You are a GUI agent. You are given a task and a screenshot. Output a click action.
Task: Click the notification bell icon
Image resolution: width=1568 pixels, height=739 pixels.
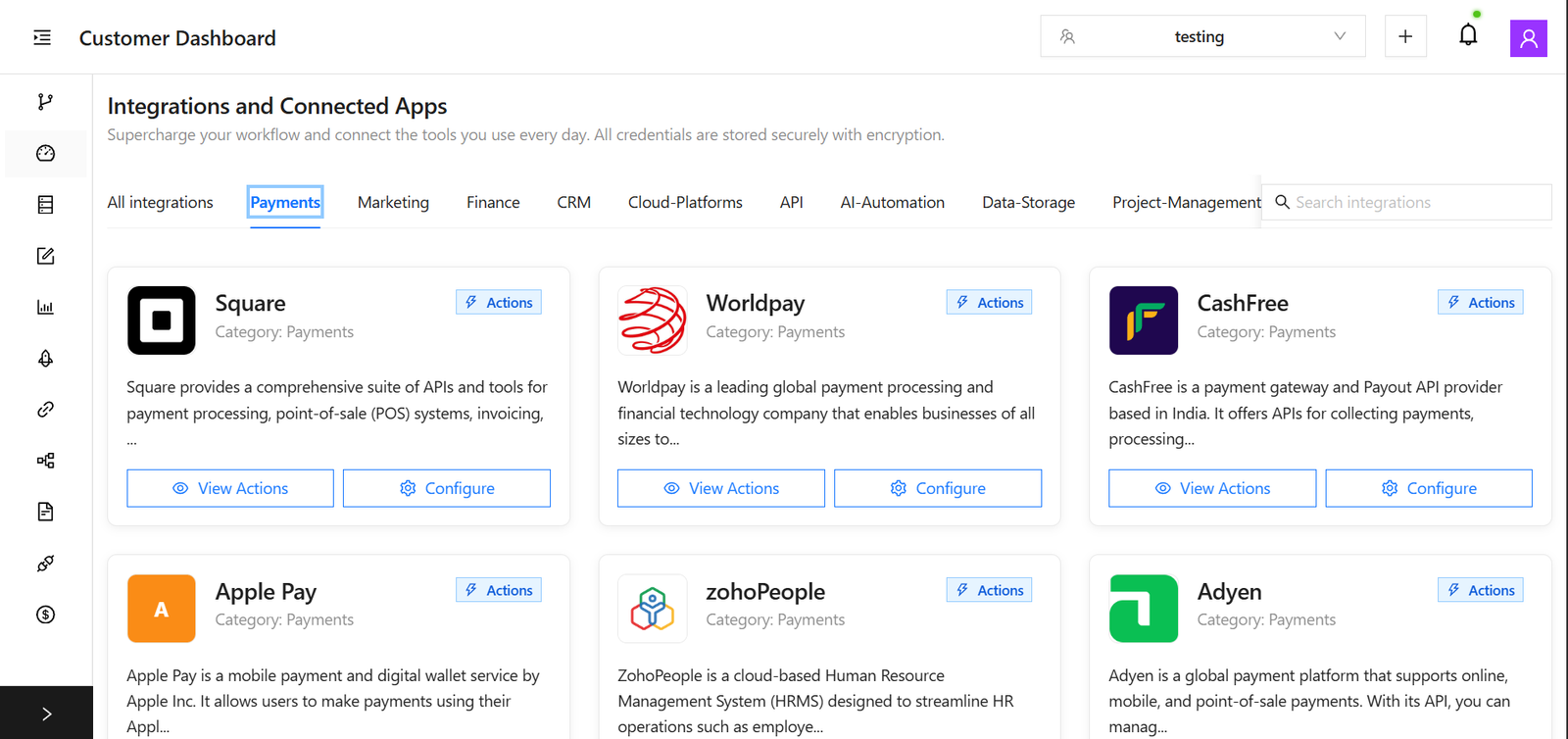tap(1467, 36)
